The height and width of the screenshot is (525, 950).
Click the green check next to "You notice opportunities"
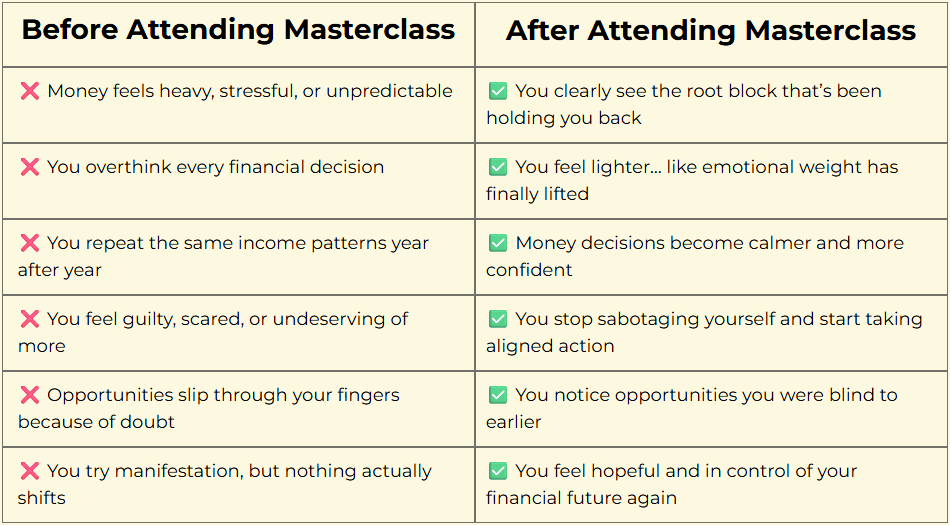tap(497, 396)
